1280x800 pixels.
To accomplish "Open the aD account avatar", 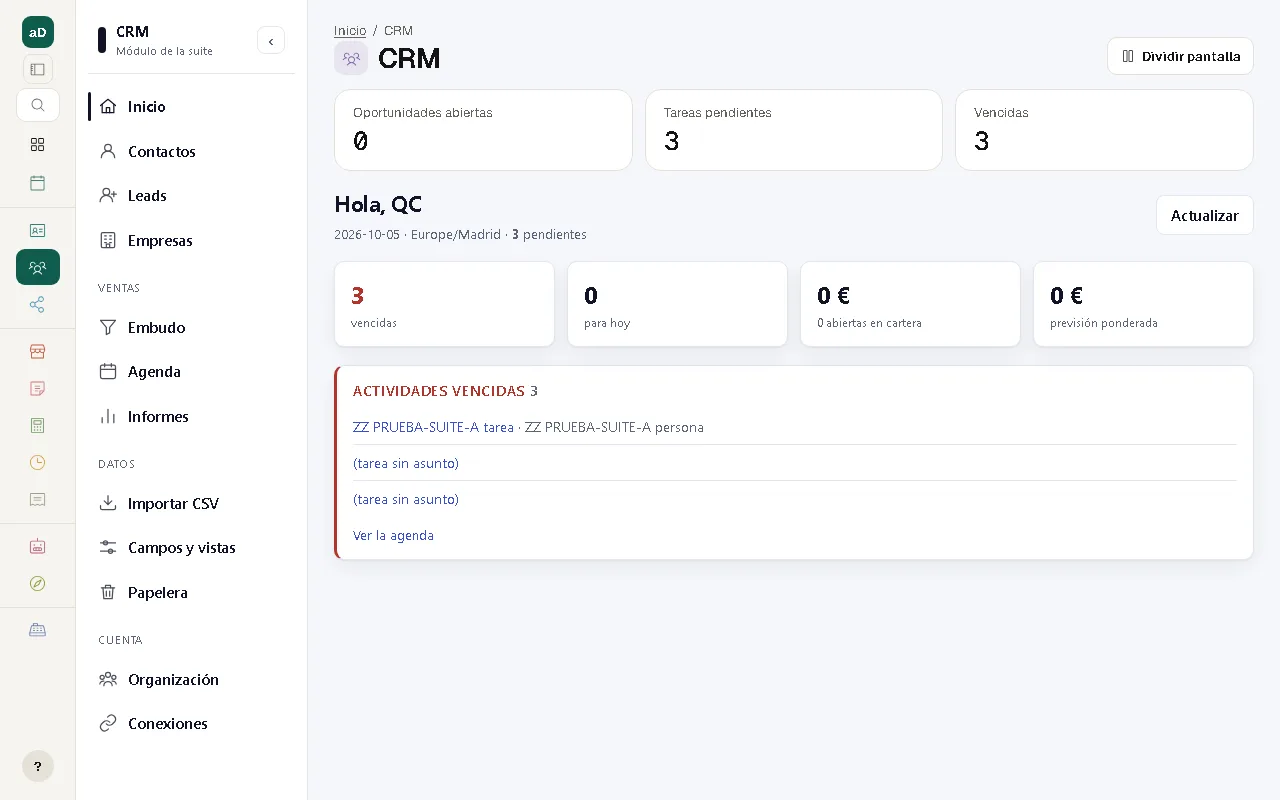I will coord(38,32).
